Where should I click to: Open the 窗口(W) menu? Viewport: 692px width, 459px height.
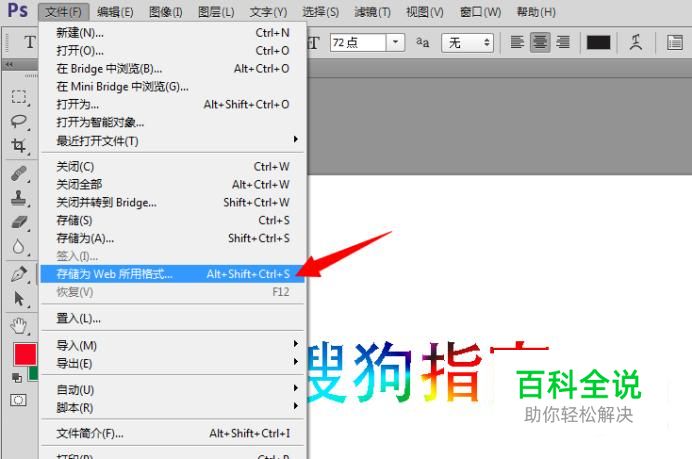[x=480, y=12]
